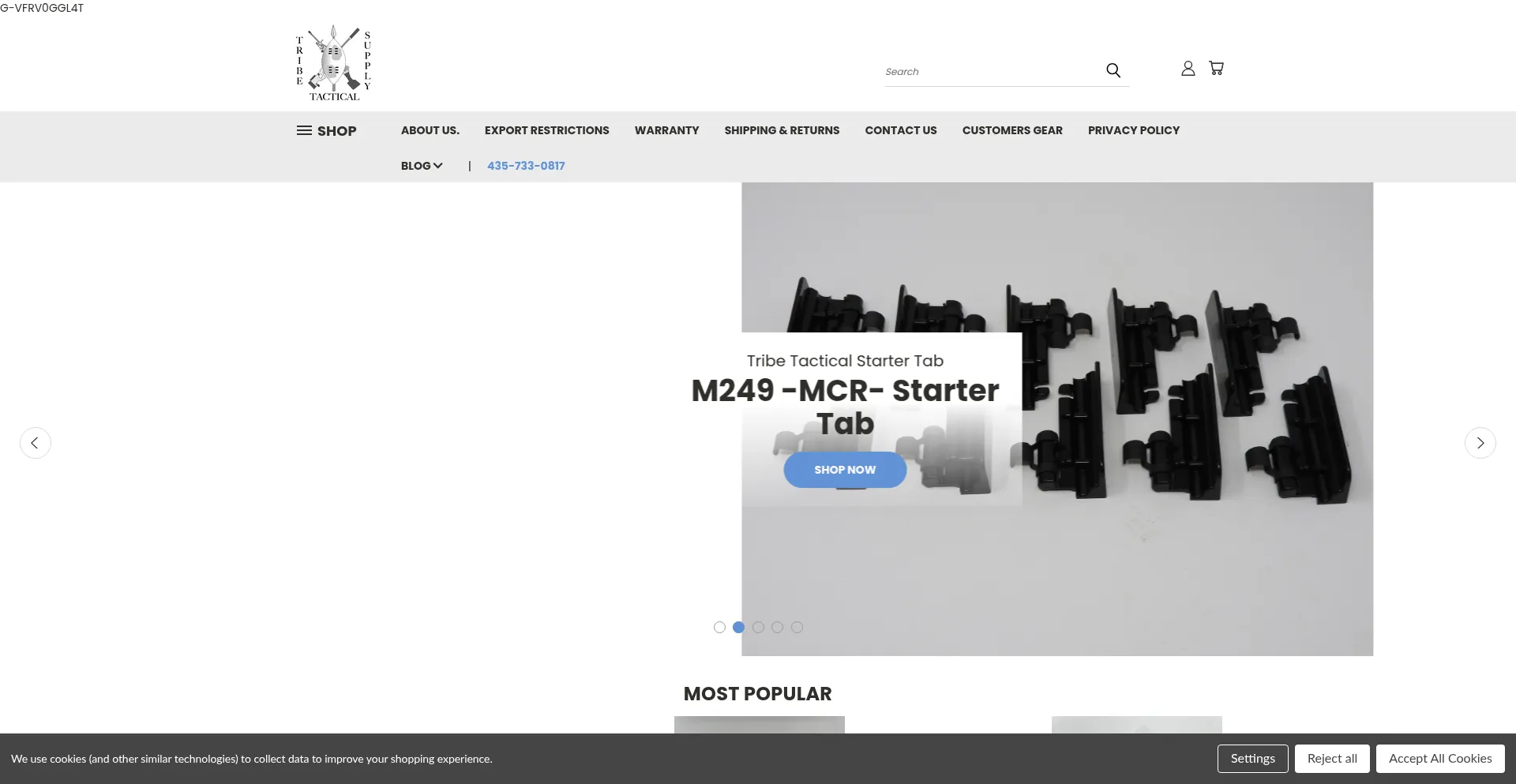This screenshot has width=1516, height=784.
Task: Open SHIPPING & RETURNS page
Action: pos(782,130)
